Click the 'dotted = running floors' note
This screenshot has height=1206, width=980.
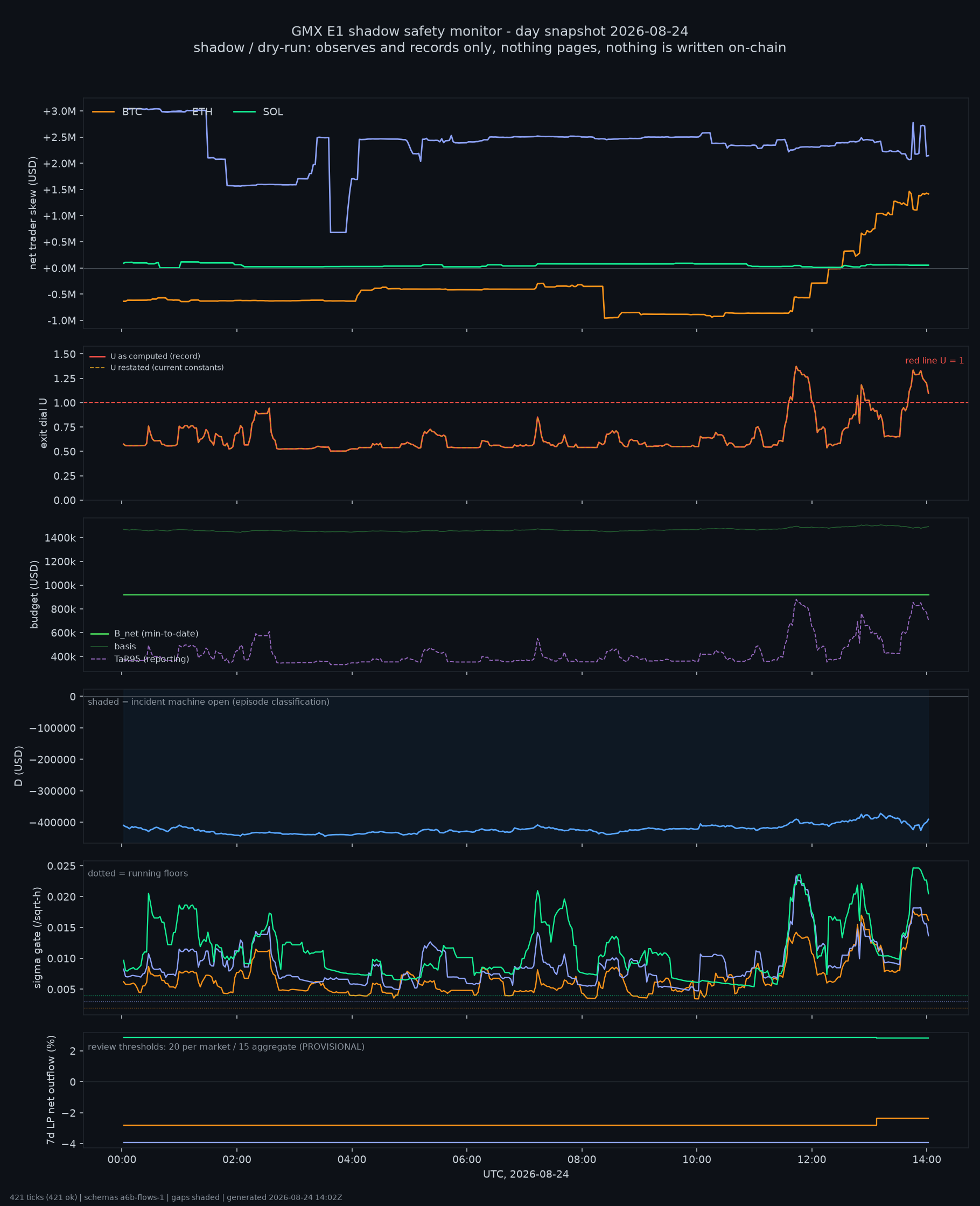138,873
